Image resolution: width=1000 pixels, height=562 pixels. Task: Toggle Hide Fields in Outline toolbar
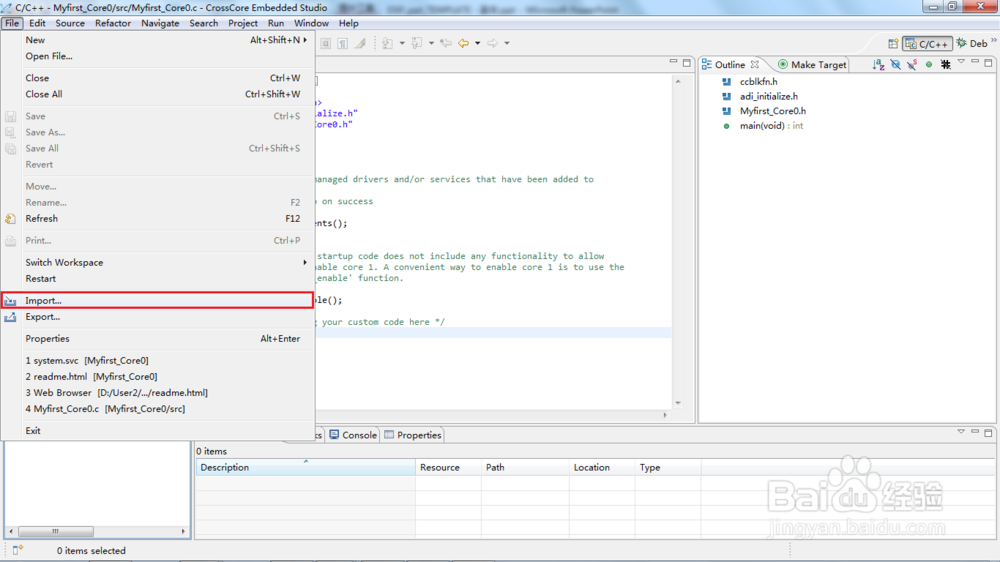point(895,64)
